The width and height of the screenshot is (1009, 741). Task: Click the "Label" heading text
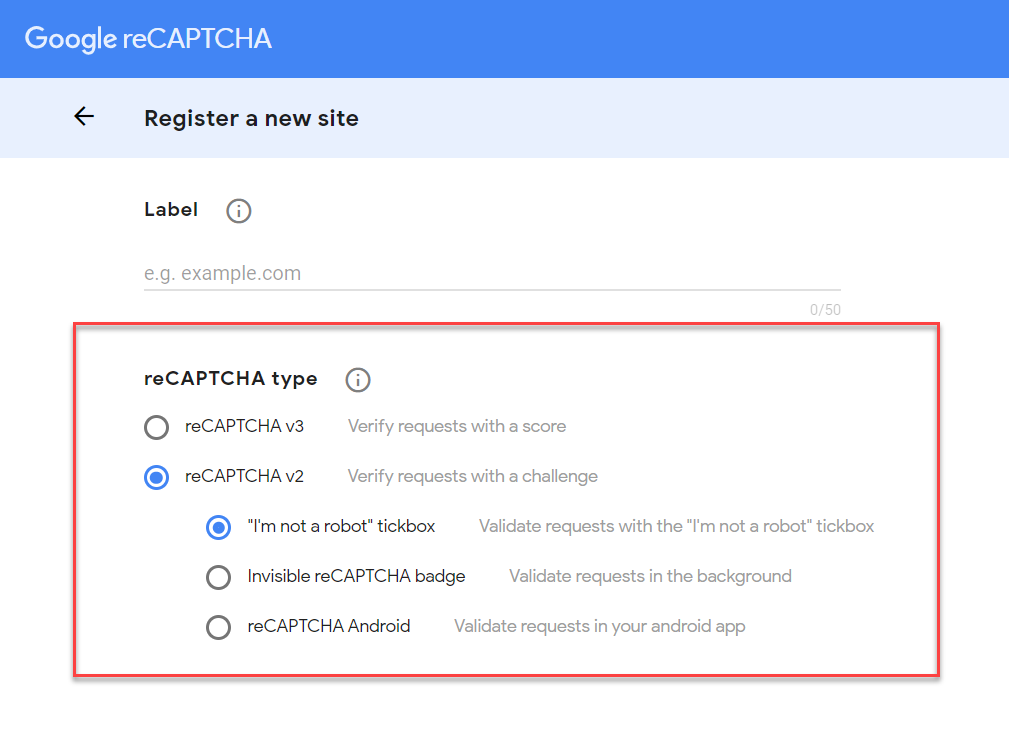click(171, 210)
